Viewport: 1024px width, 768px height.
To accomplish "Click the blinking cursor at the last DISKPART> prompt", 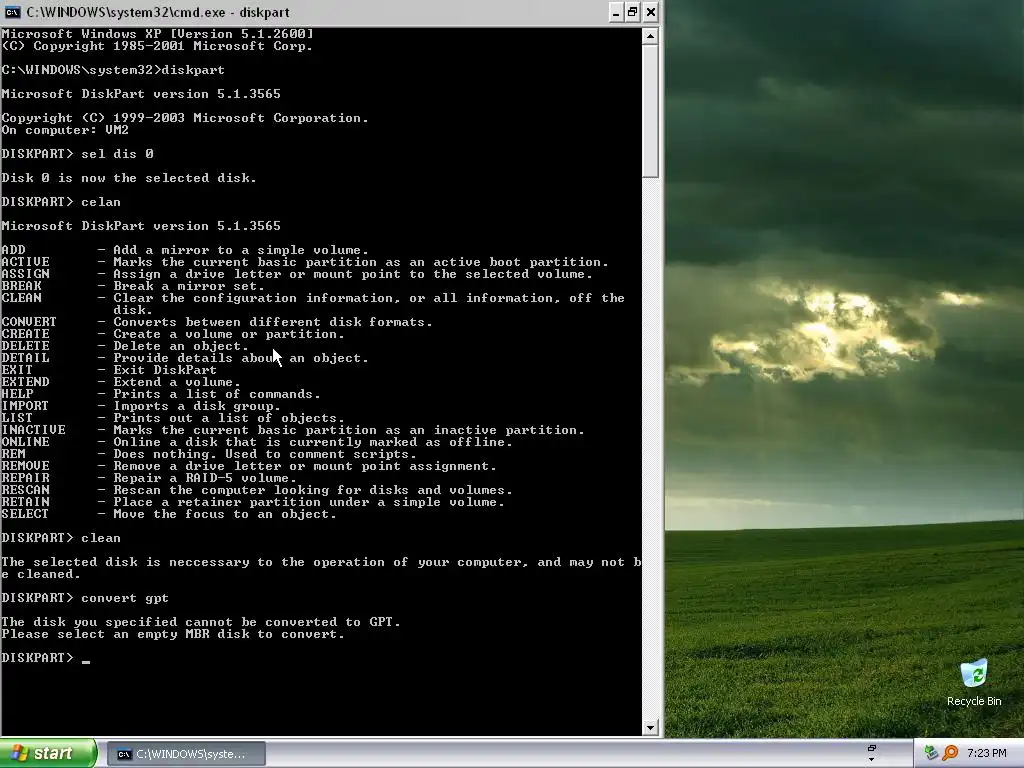I will pos(86,660).
